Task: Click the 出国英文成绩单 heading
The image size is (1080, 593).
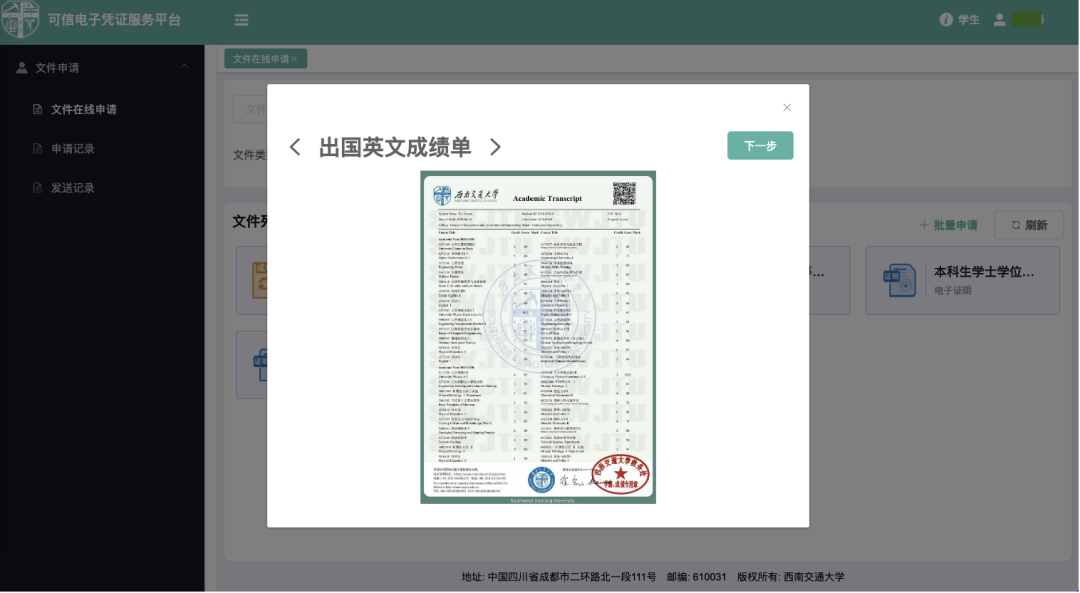Action: 395,147
